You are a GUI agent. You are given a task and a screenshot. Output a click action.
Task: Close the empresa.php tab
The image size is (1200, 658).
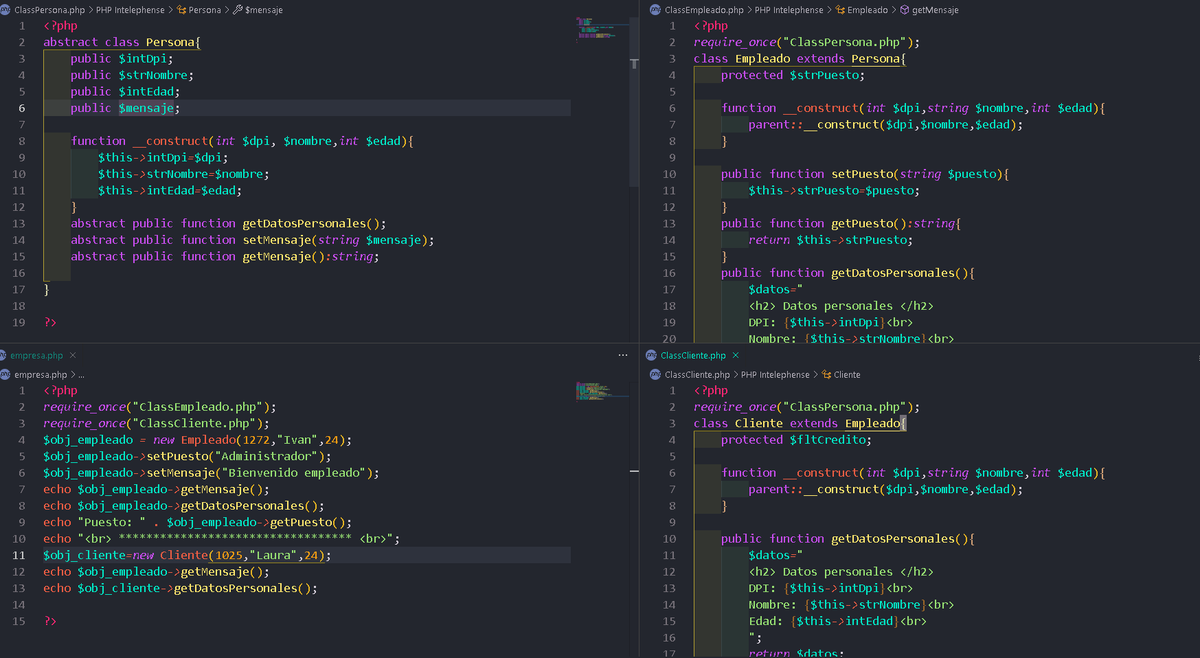coord(73,355)
